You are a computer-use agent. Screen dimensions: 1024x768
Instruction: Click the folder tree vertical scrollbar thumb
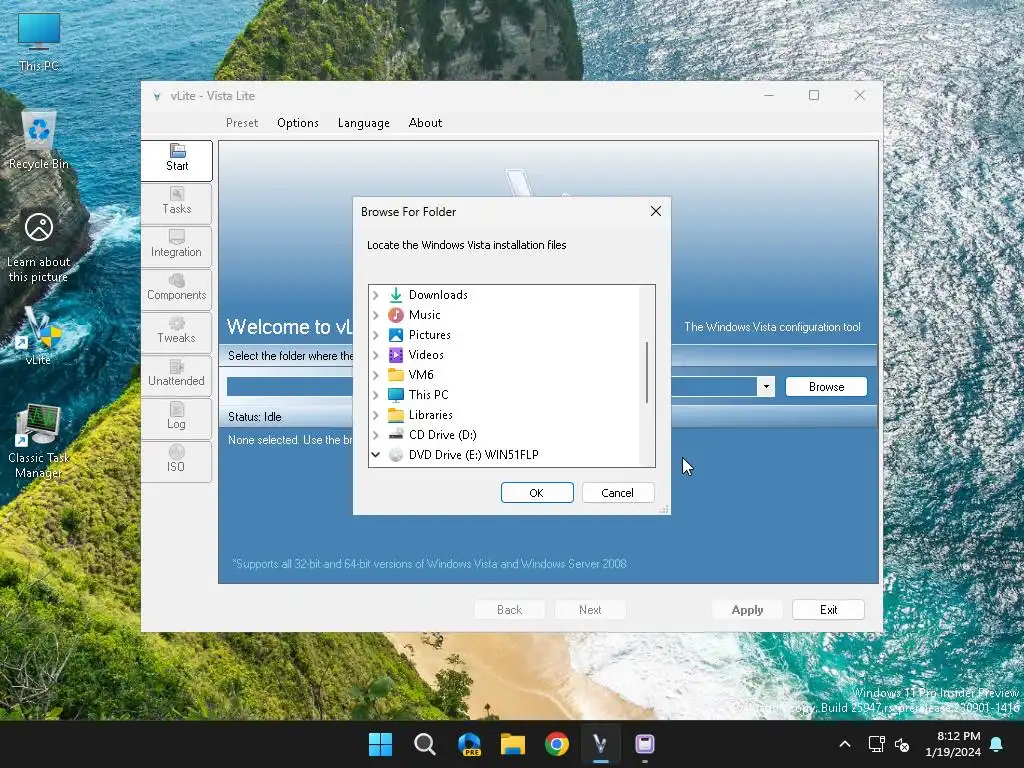point(647,372)
